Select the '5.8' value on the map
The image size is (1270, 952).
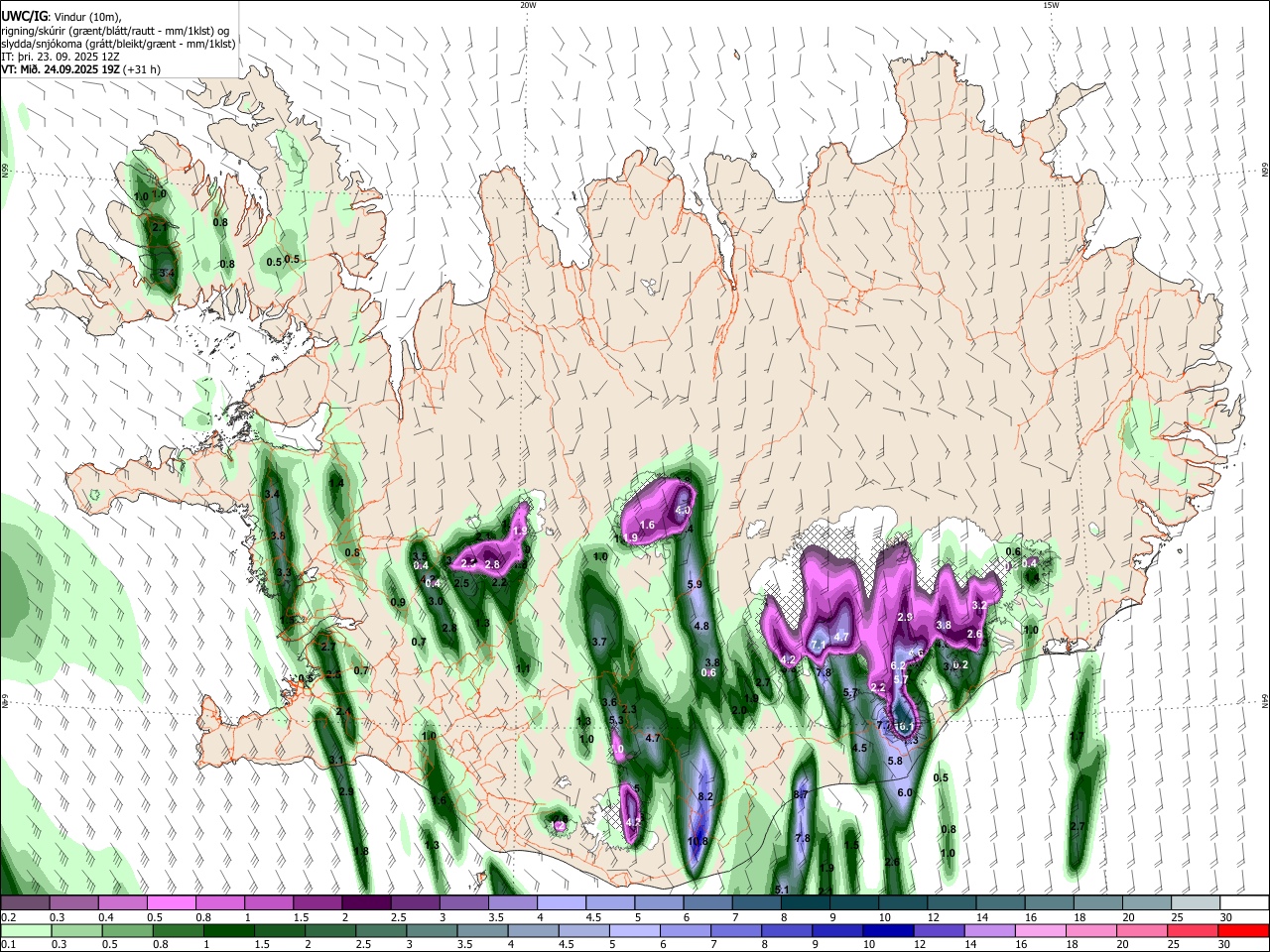[x=894, y=761]
